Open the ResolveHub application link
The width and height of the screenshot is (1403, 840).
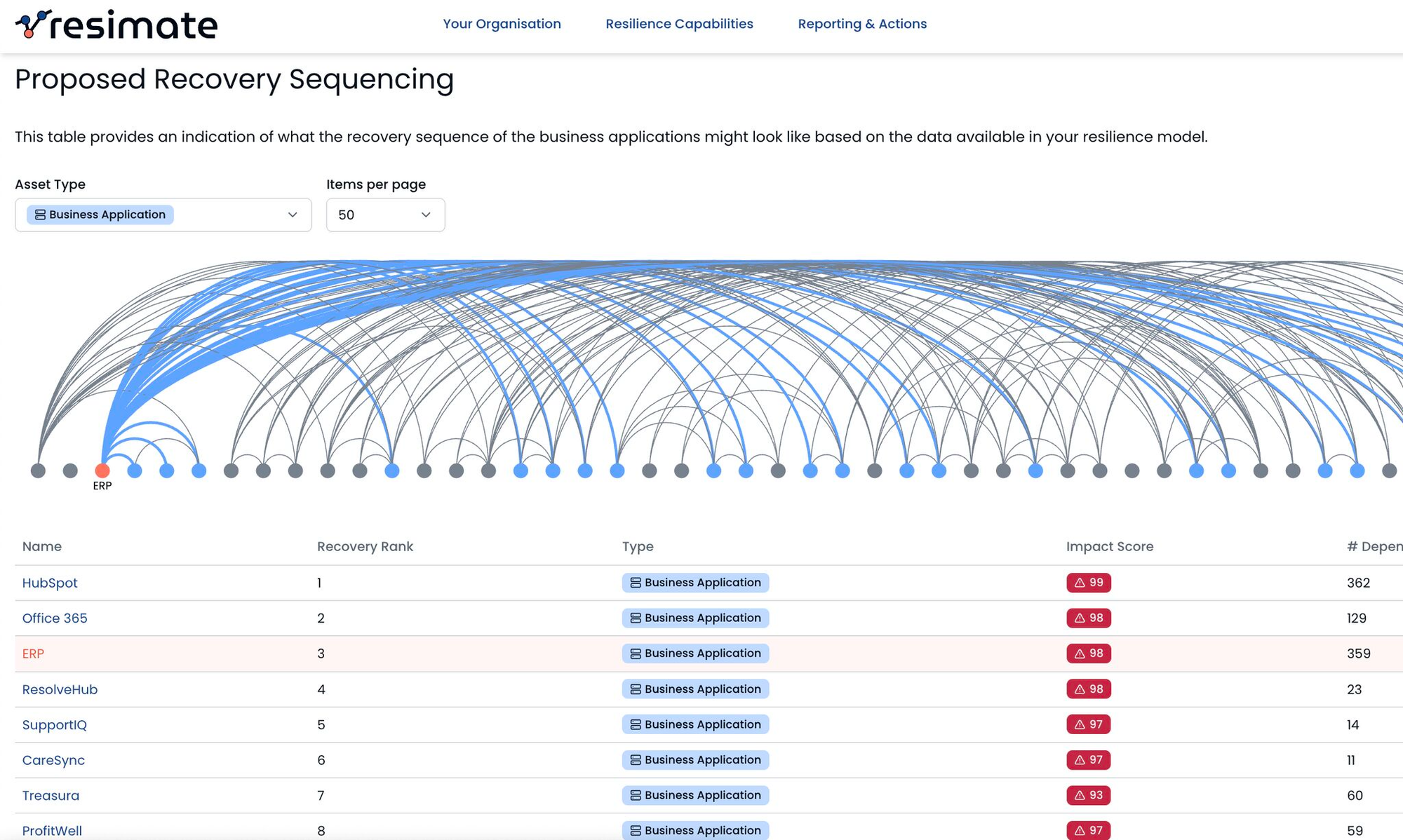(60, 689)
